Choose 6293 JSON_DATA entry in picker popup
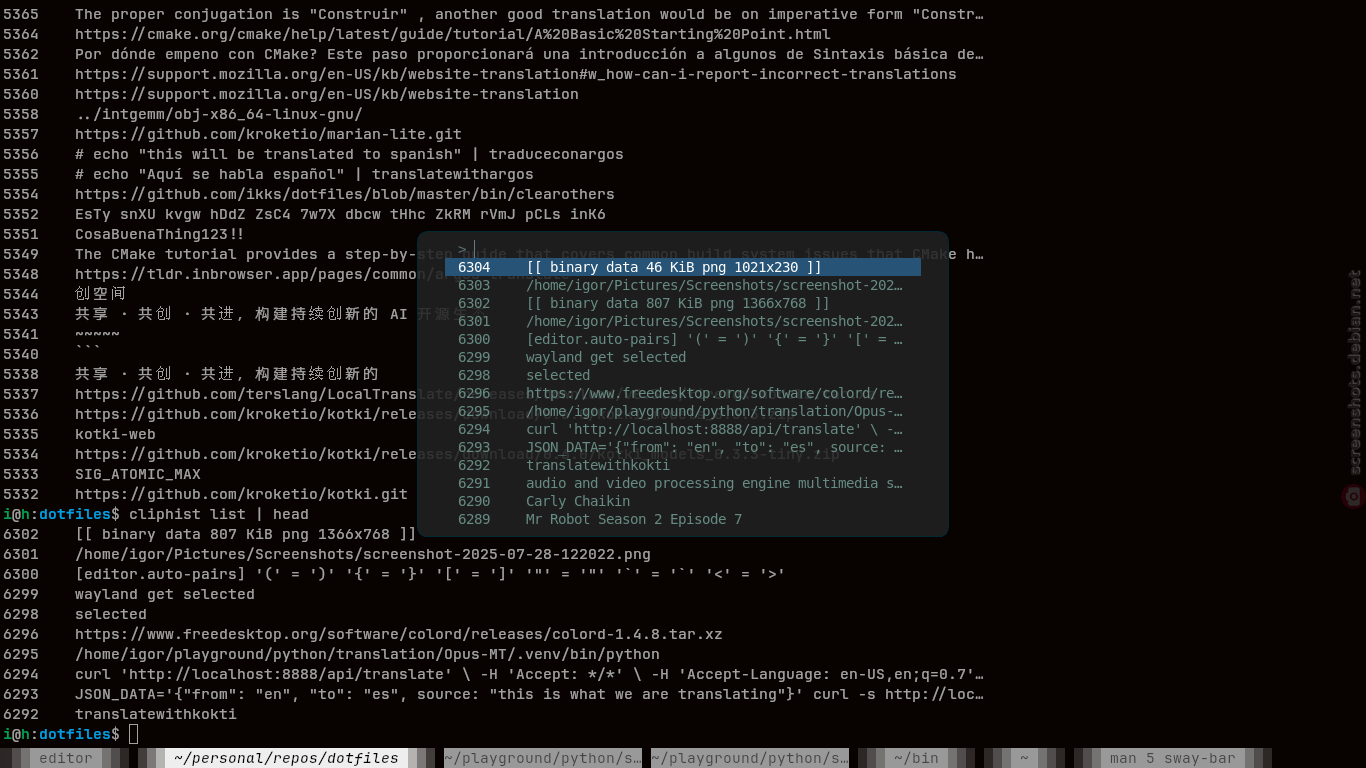The image size is (1366, 768). 681,447
